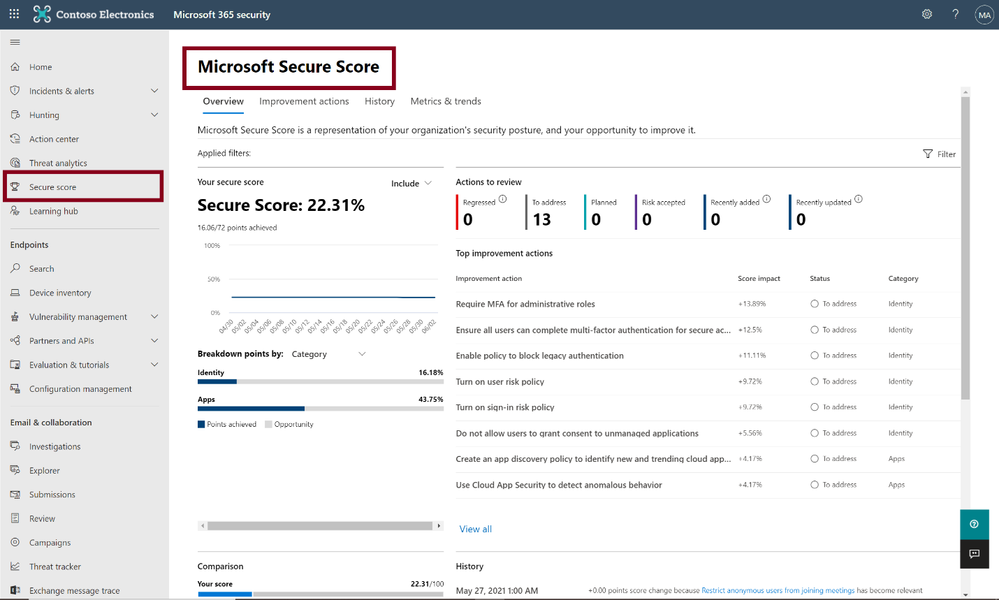999x600 pixels.
Task: Click the Exchange message trace icon
Action: point(15,590)
